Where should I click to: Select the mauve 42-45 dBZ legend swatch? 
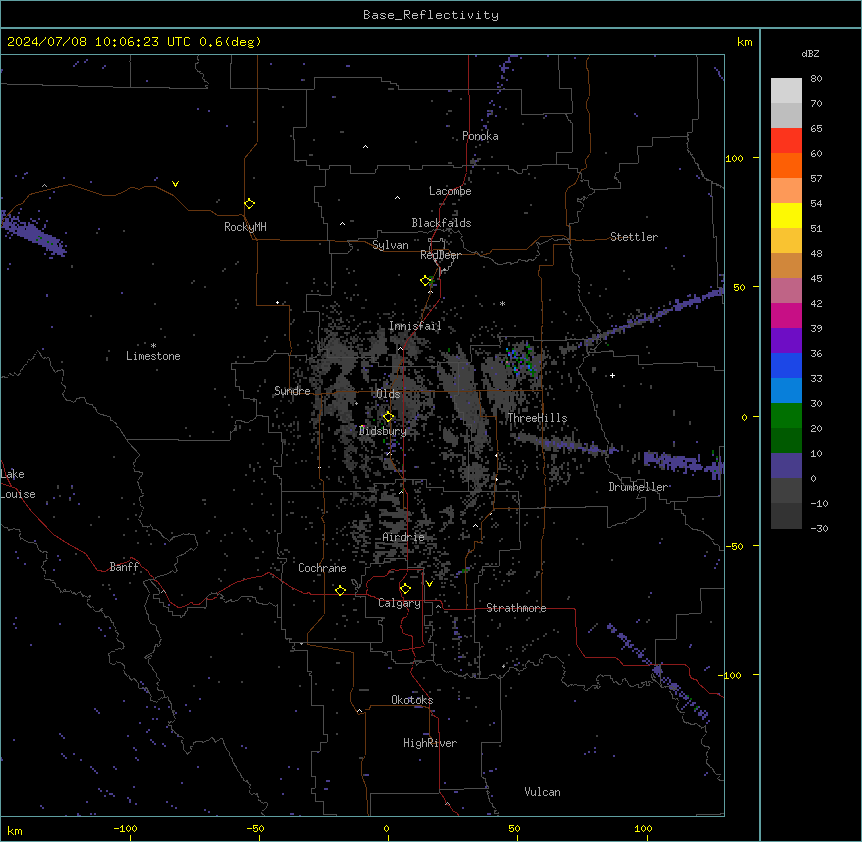786,291
